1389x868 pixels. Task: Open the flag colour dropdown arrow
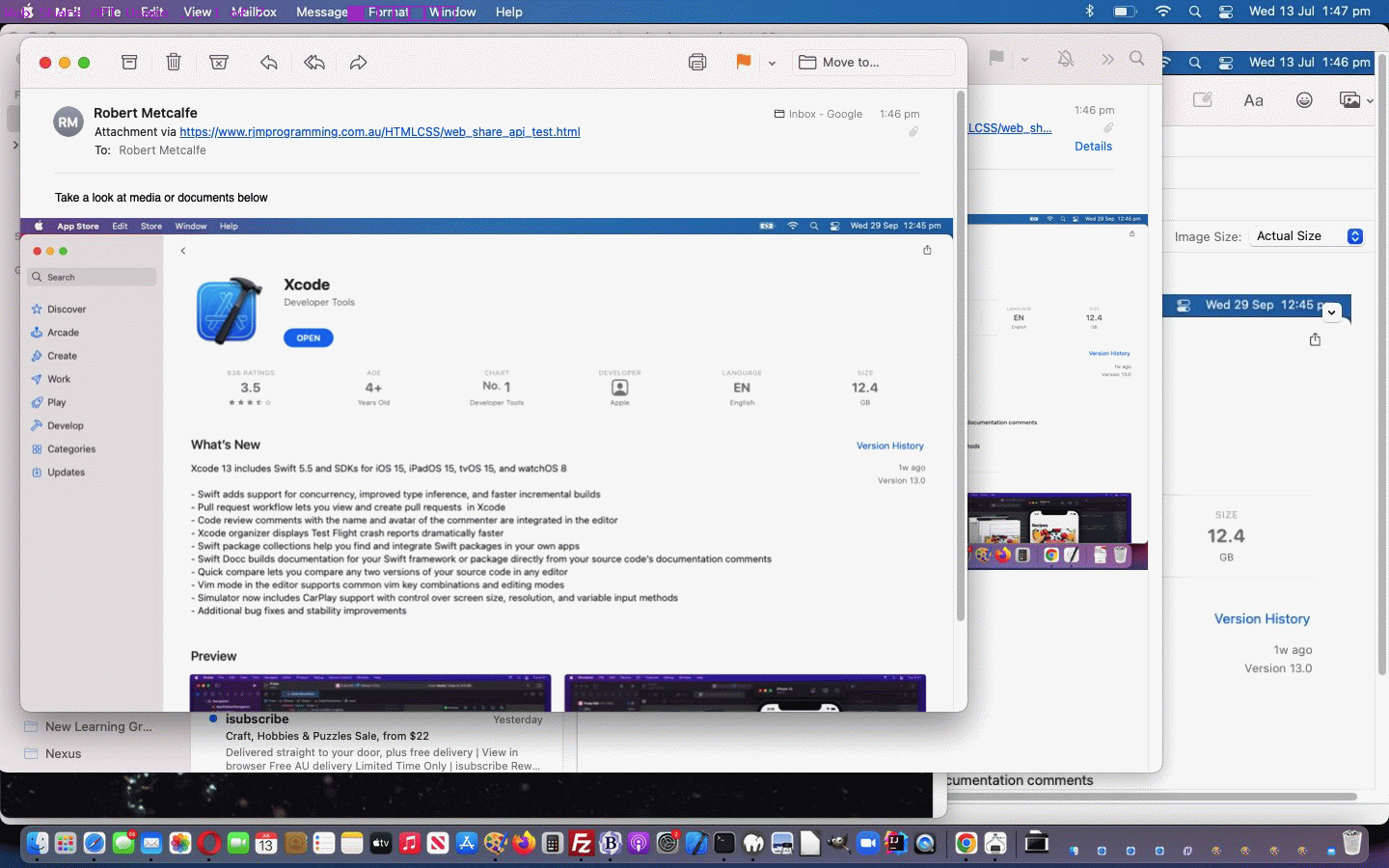click(x=772, y=63)
